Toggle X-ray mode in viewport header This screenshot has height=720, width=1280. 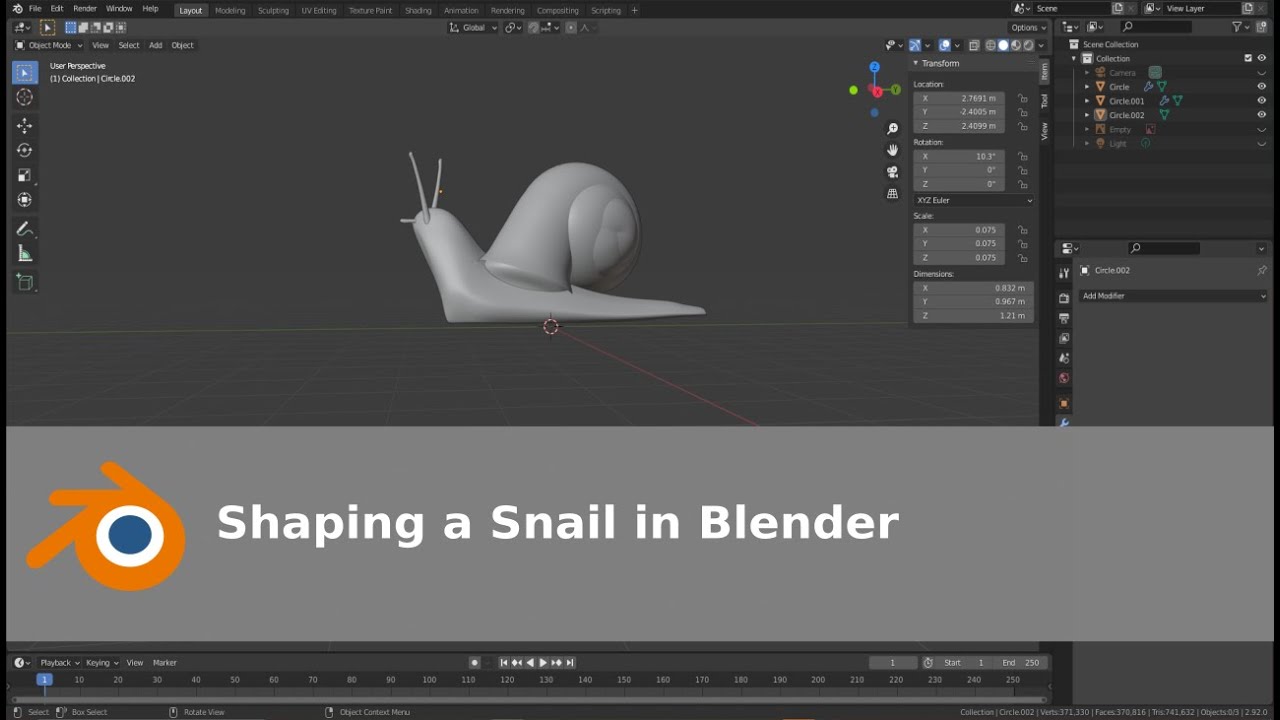pyautogui.click(x=974, y=45)
